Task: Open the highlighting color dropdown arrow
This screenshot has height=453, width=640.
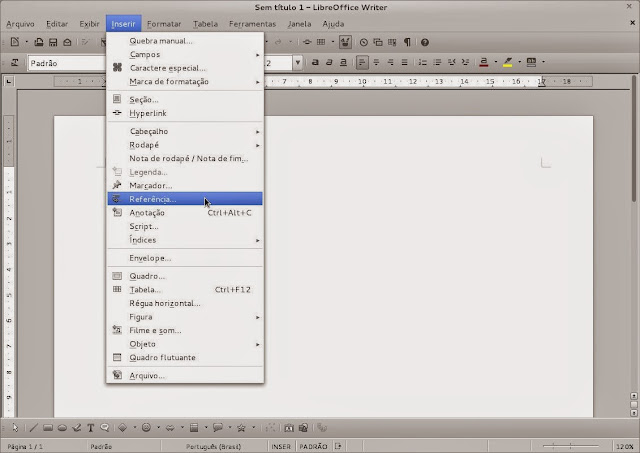Action: (519, 62)
